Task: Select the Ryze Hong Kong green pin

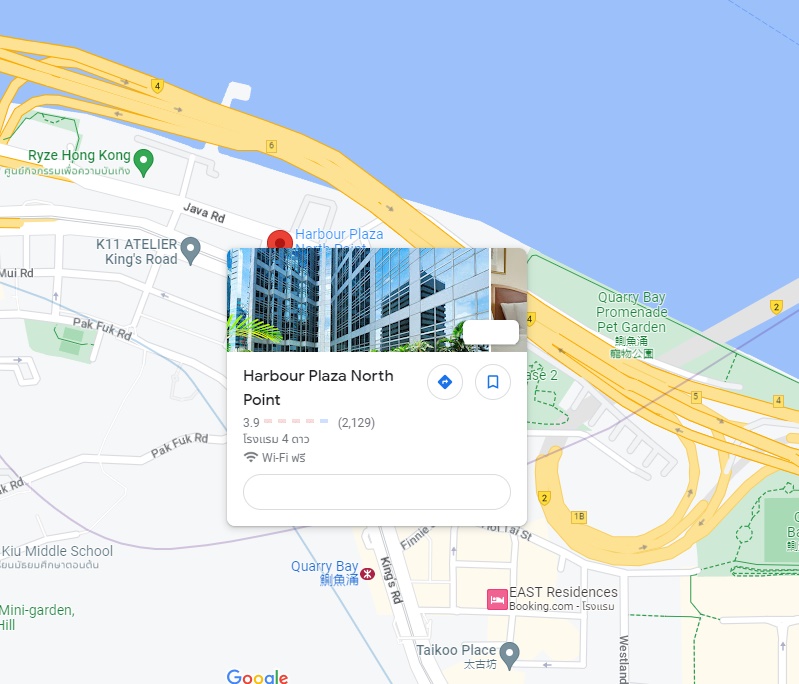Action: 144,163
